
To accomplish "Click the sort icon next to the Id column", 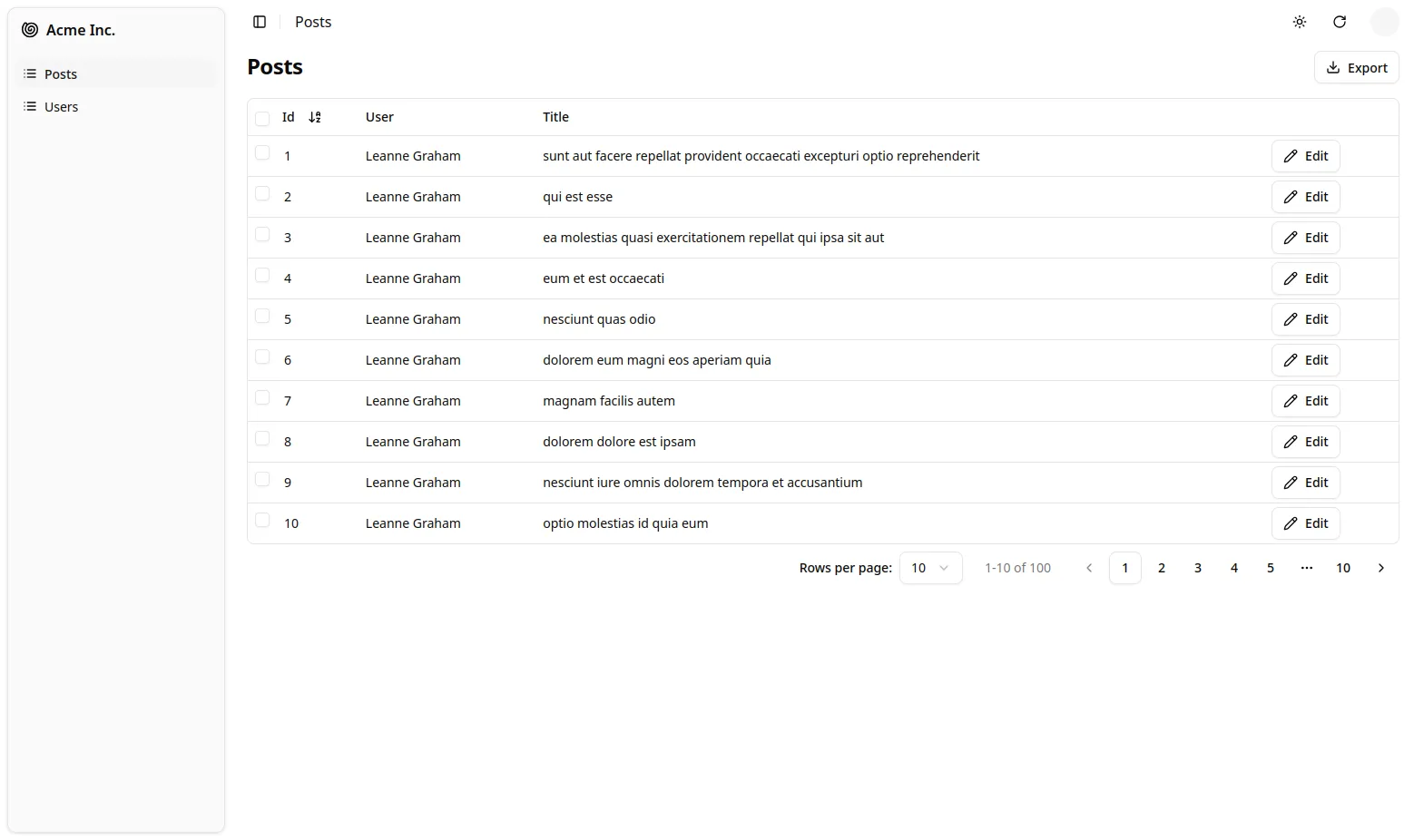I will 315,117.
